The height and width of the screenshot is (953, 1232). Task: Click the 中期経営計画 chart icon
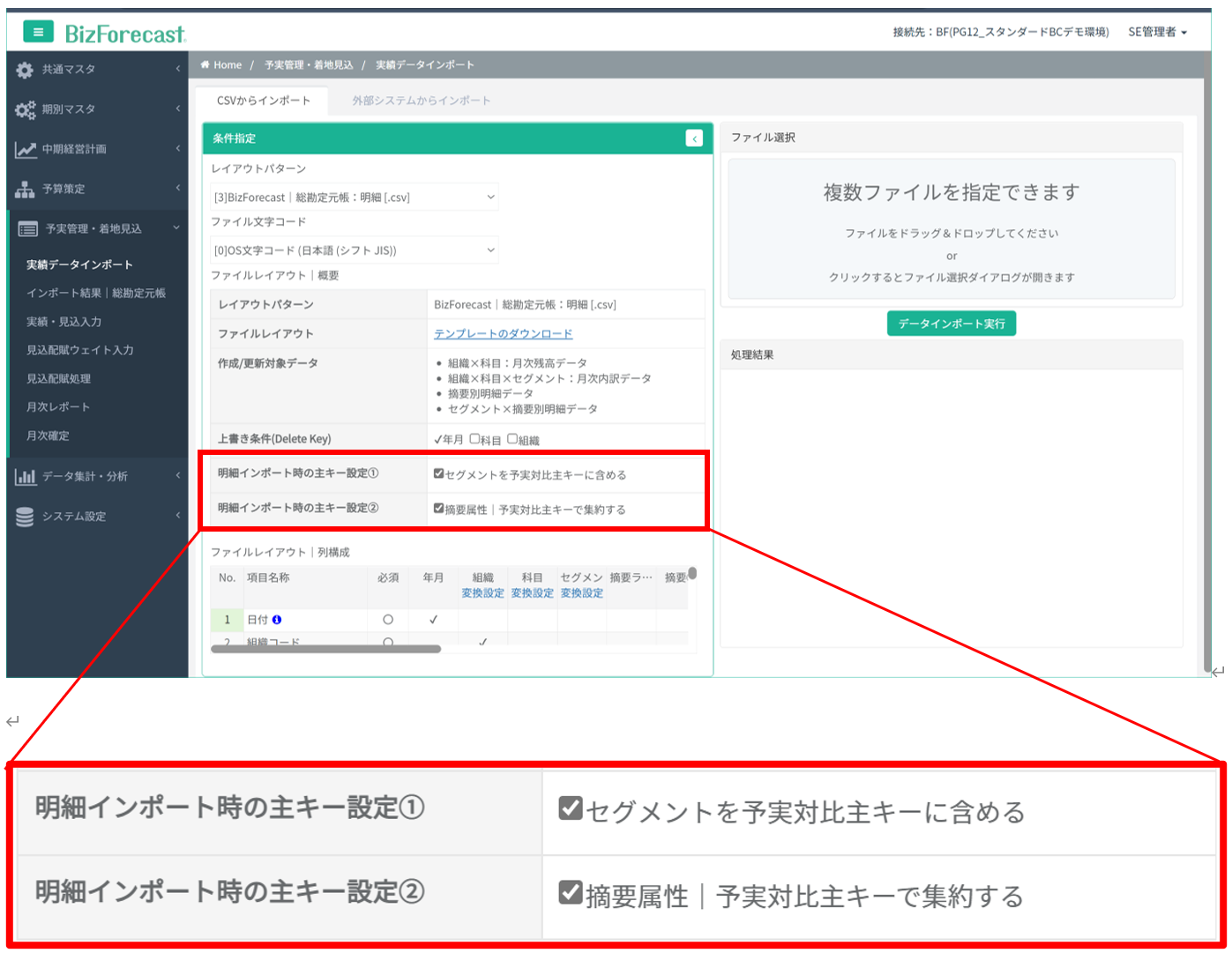click(25, 149)
